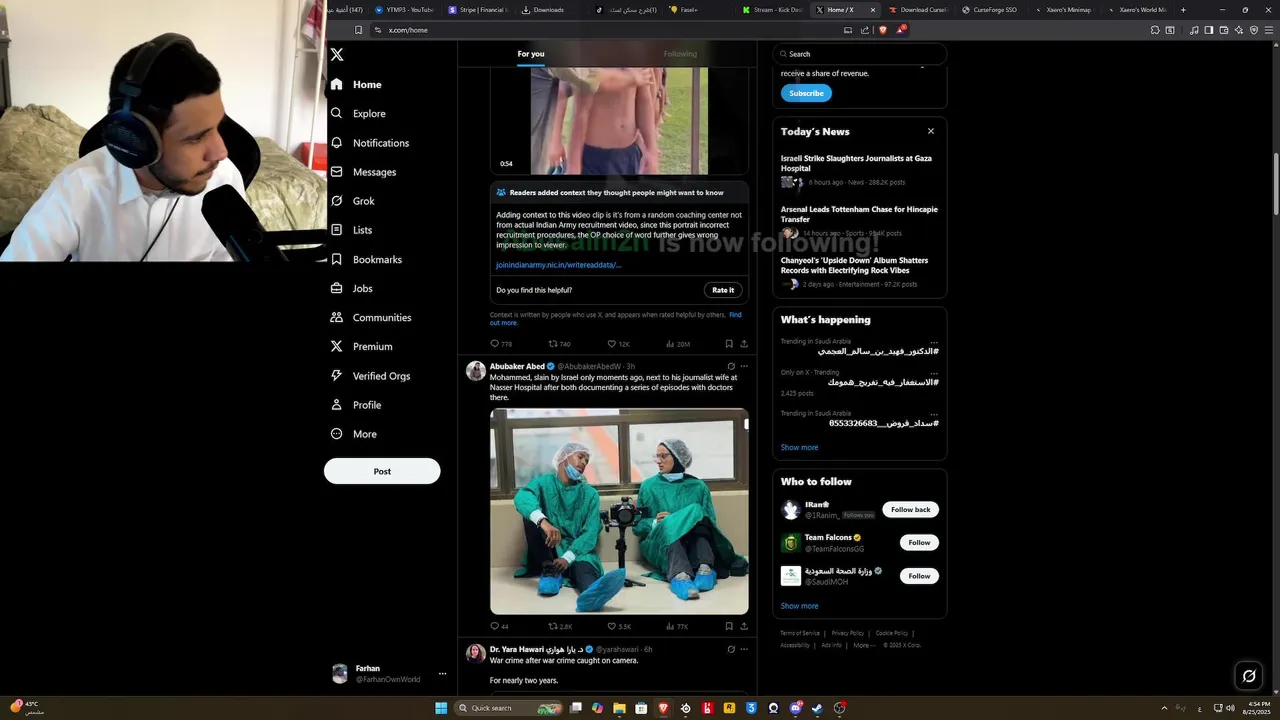1280x720 pixels.
Task: Switch to YTMP3 - YouTube browser tab
Action: coord(404,10)
